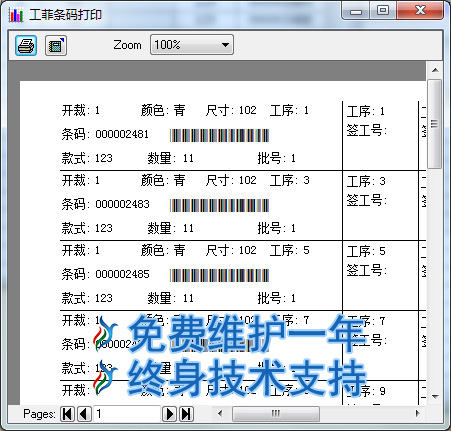Maximize the barcode print window

click(x=383, y=10)
